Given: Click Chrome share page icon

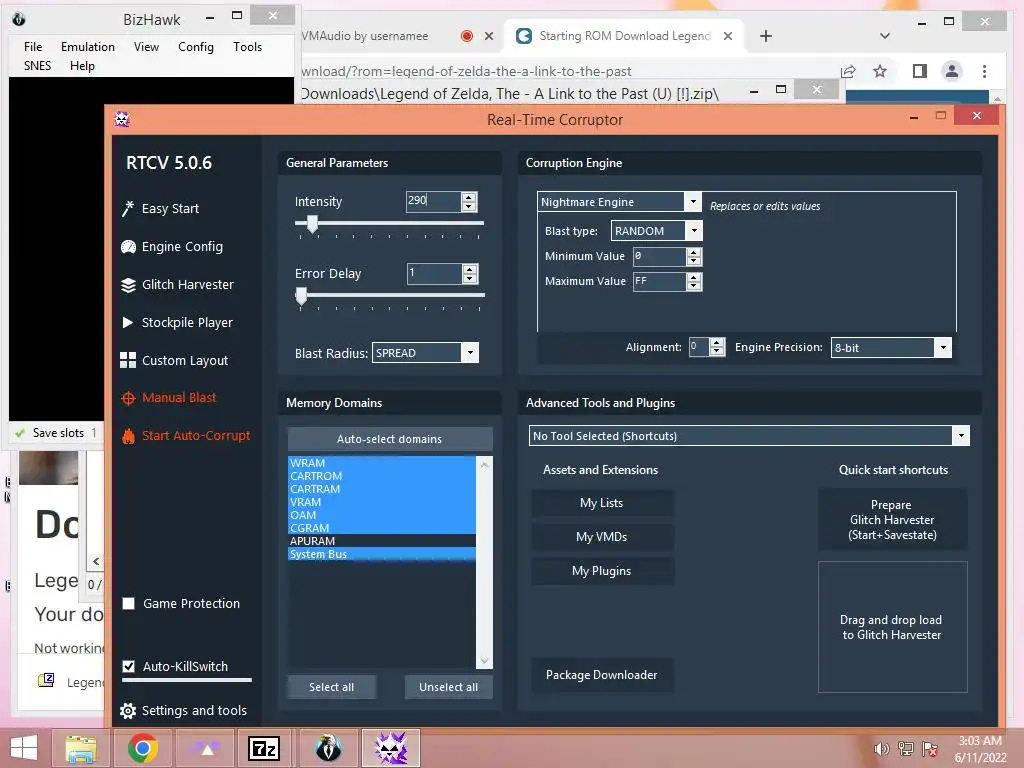Looking at the screenshot, I should click(848, 71).
